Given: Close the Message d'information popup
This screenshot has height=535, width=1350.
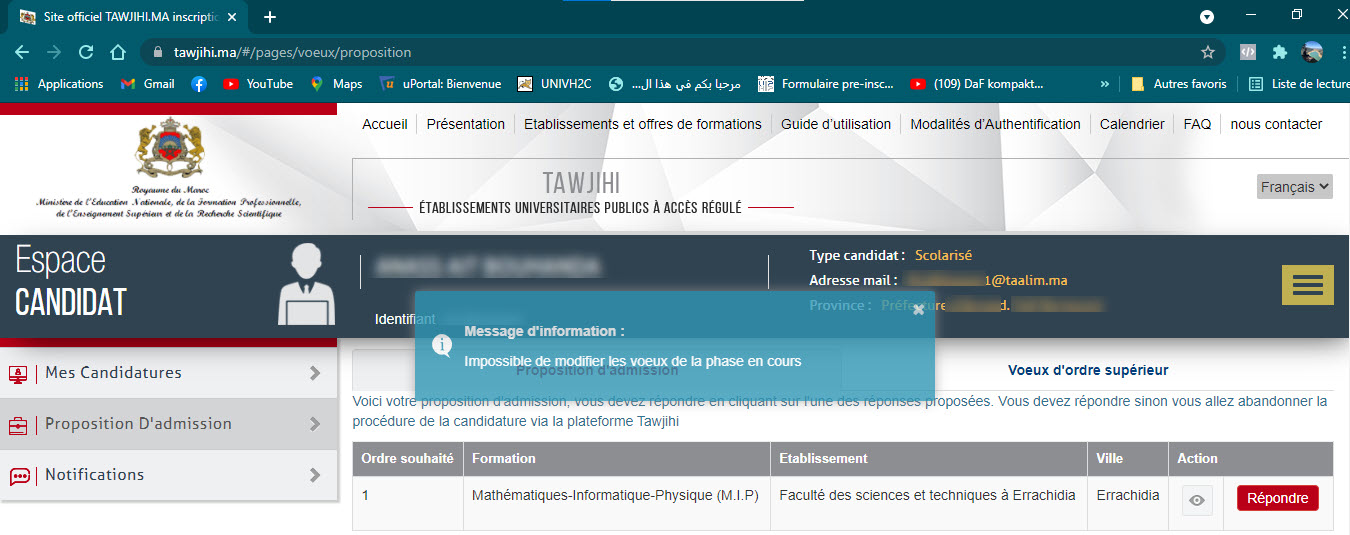Looking at the screenshot, I should 919,310.
